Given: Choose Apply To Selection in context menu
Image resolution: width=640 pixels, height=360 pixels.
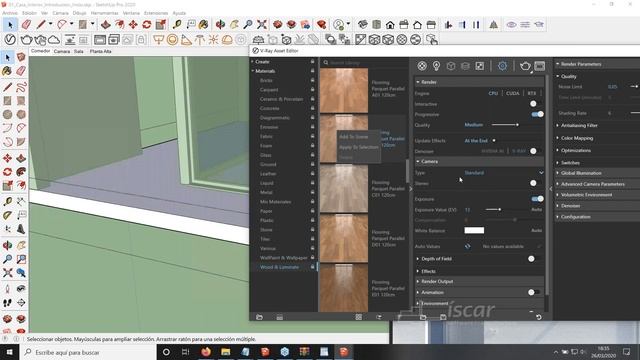Looking at the screenshot, I should click(x=358, y=147).
